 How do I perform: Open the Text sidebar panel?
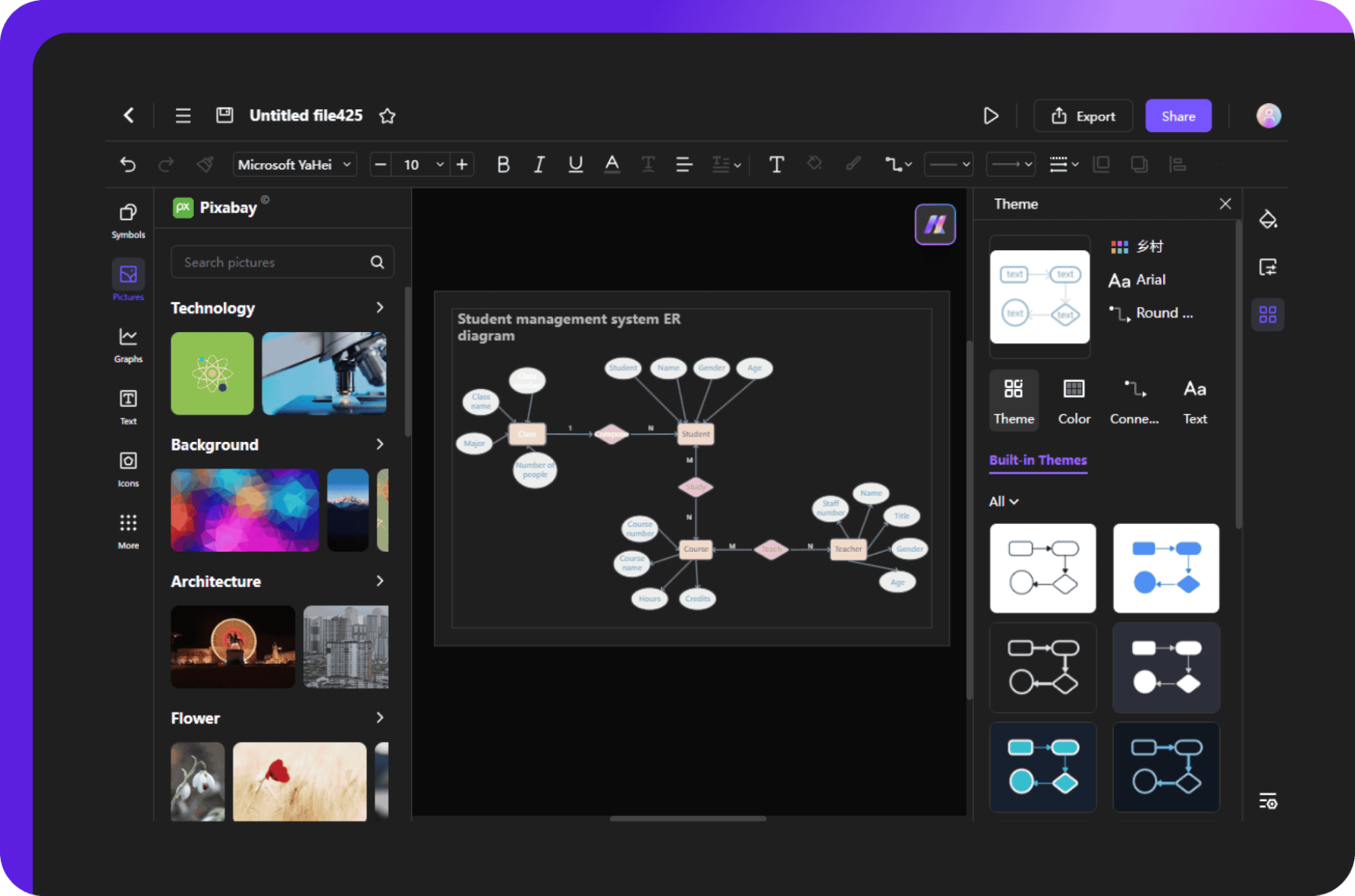pos(128,407)
